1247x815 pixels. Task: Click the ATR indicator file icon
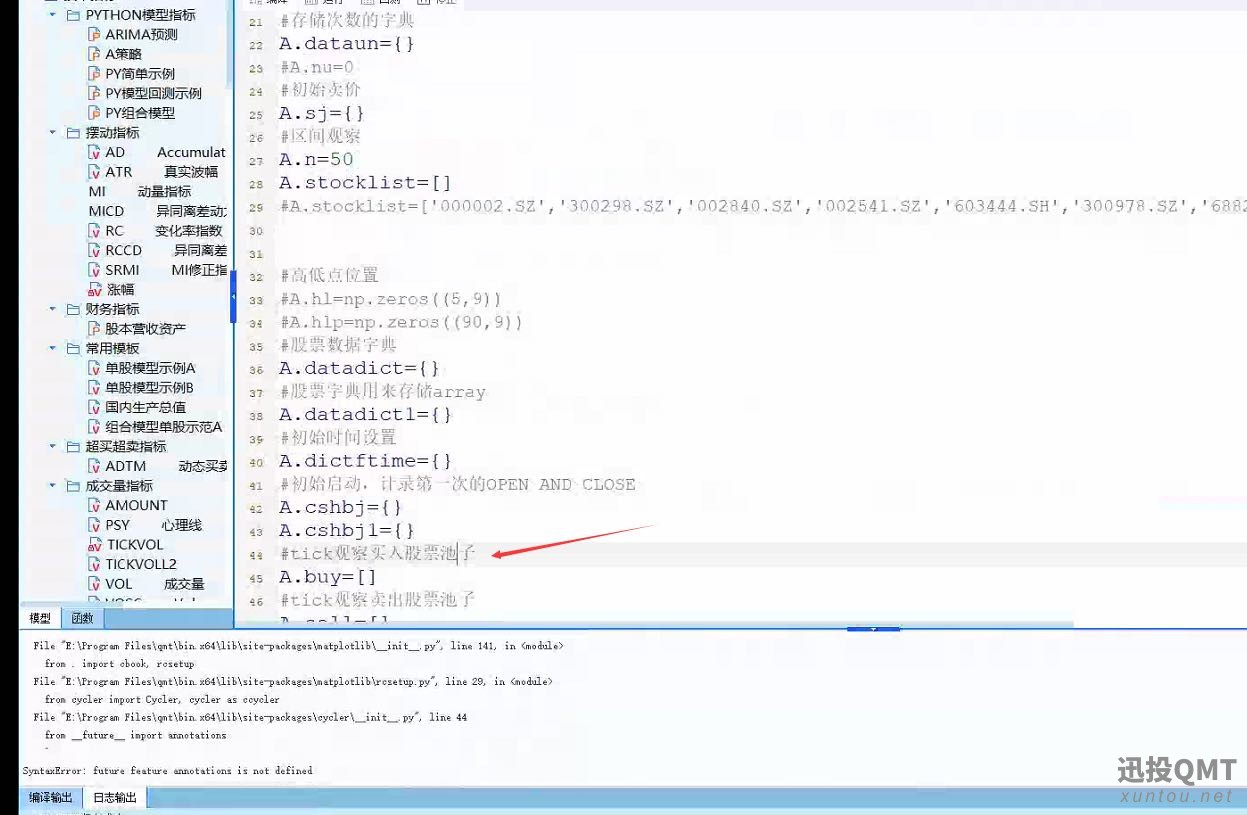click(95, 172)
